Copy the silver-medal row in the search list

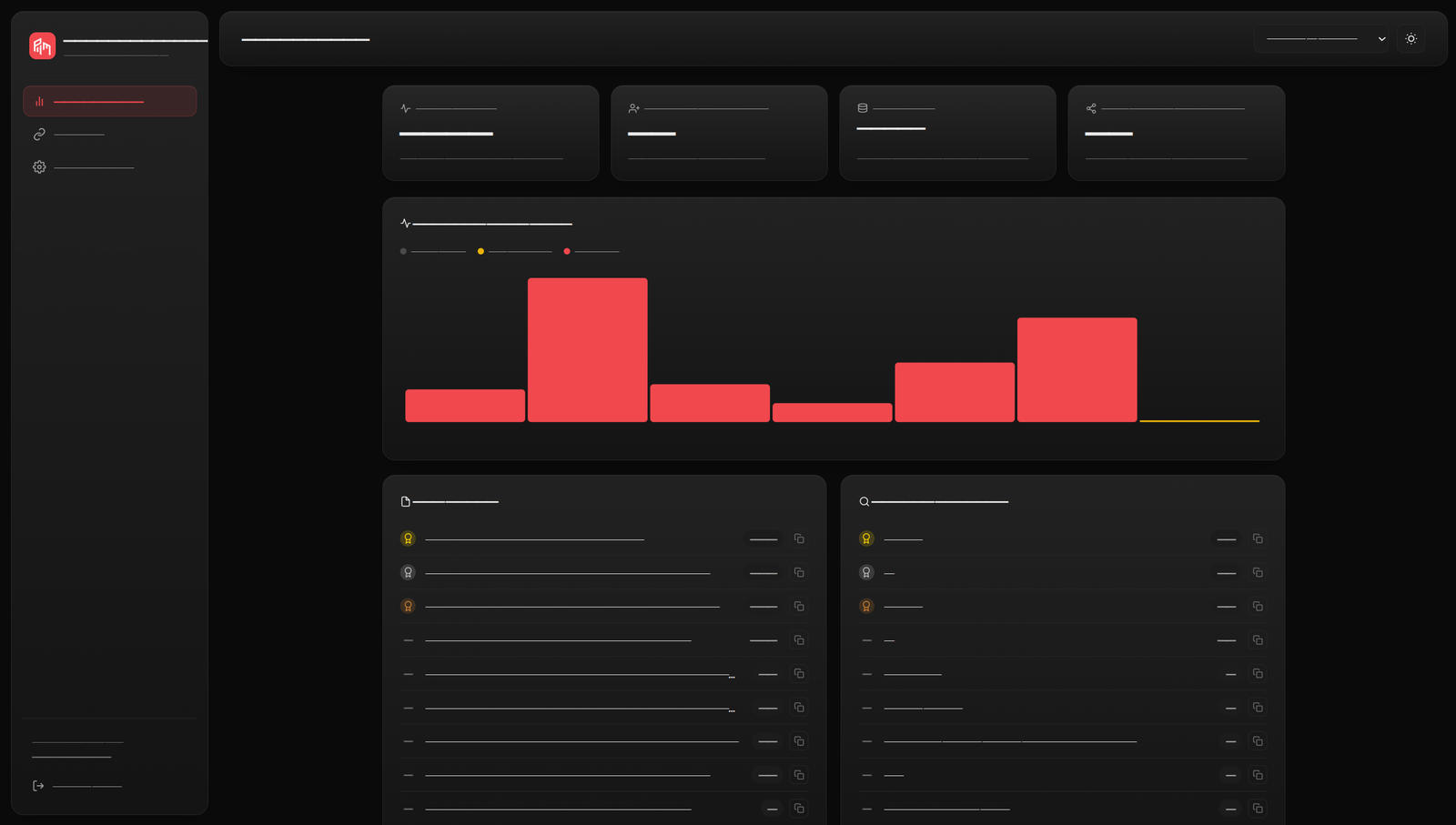point(1258,572)
